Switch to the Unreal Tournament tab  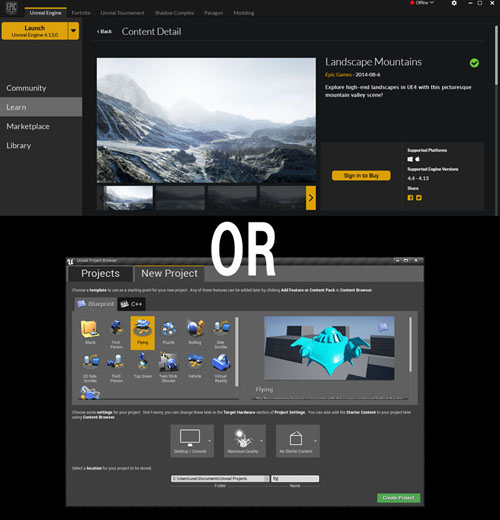(x=122, y=13)
